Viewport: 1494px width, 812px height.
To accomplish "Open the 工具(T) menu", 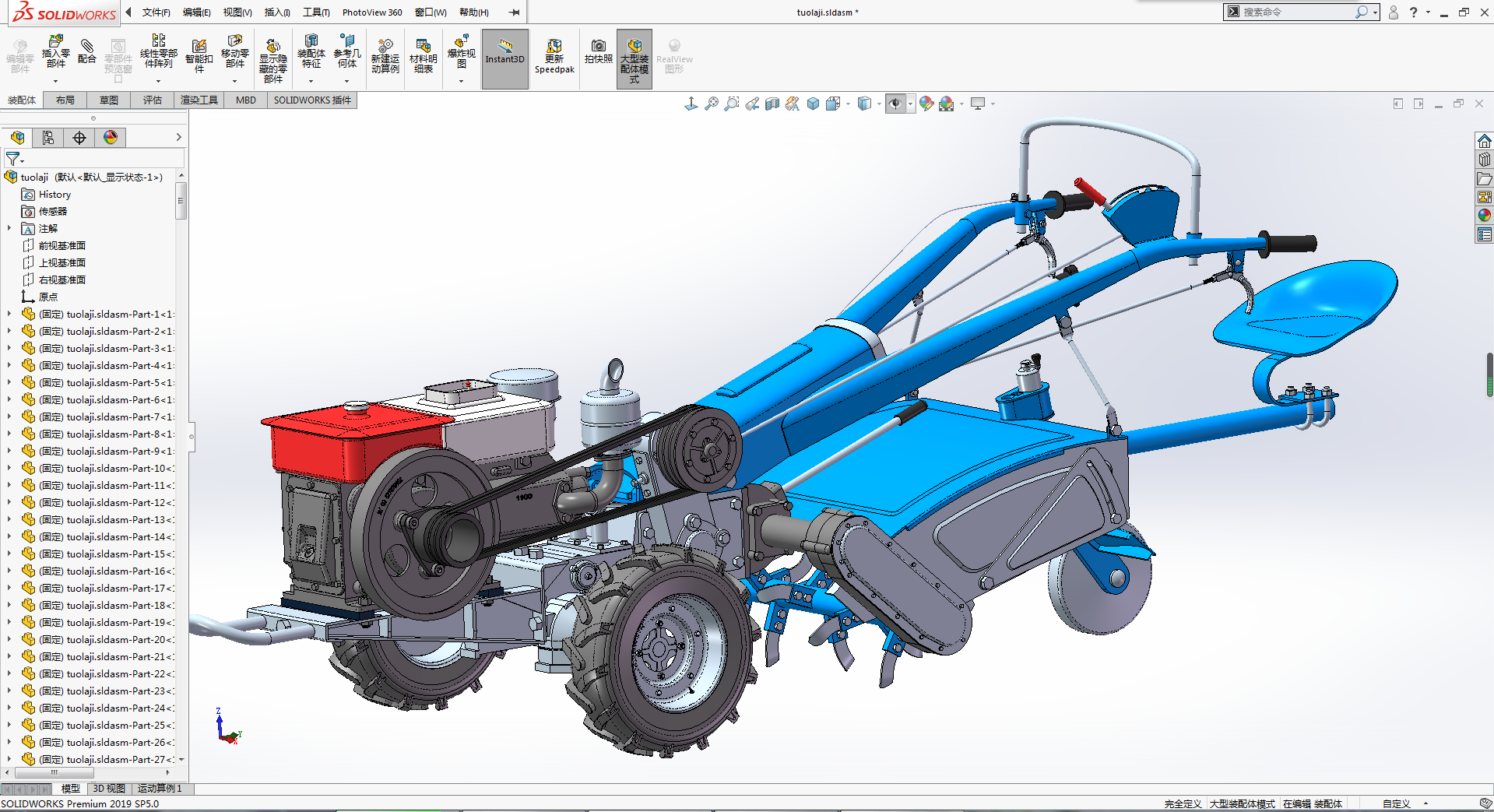I will [316, 12].
